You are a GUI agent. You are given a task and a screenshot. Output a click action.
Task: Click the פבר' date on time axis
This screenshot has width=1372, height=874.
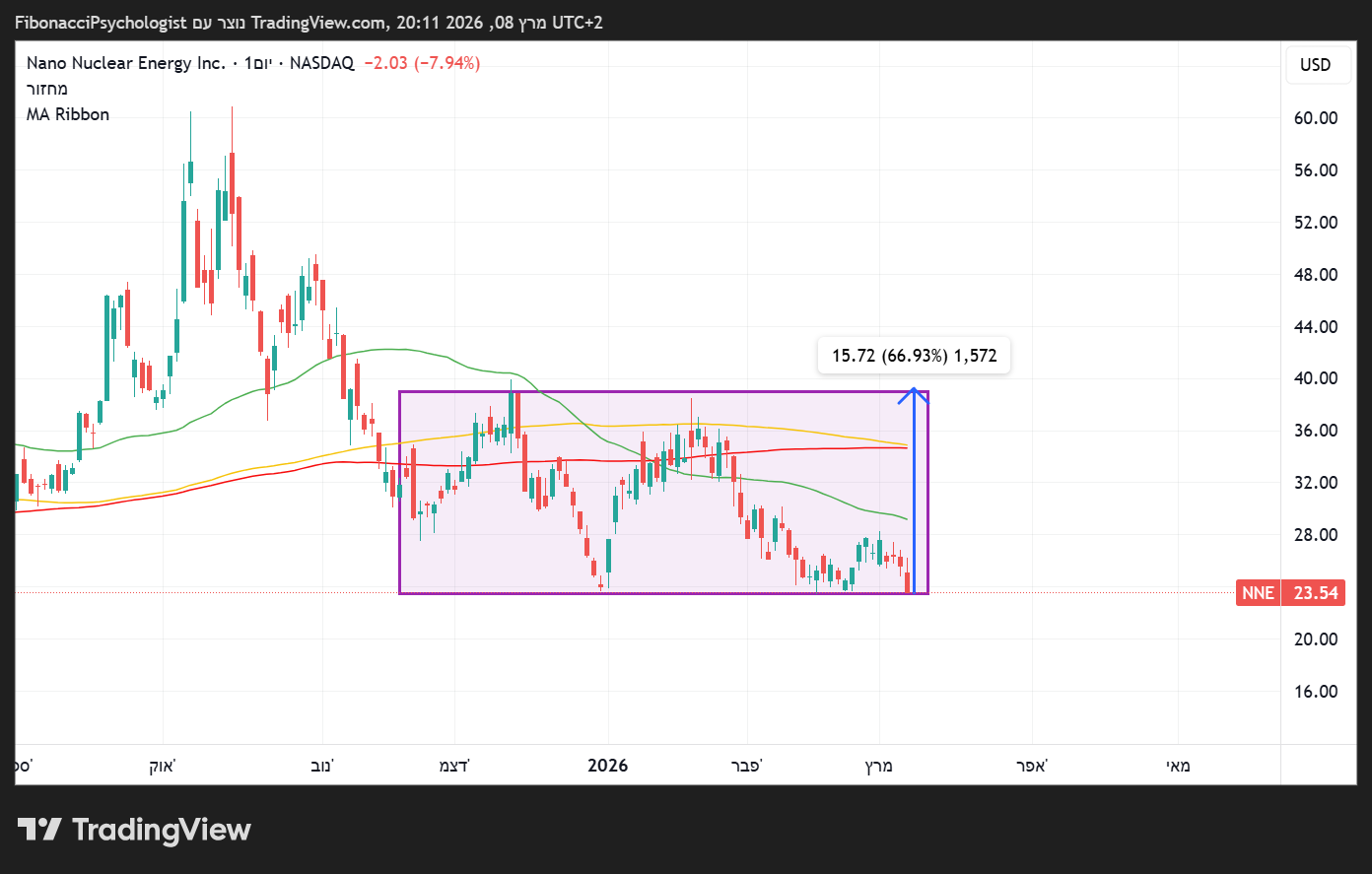click(746, 766)
